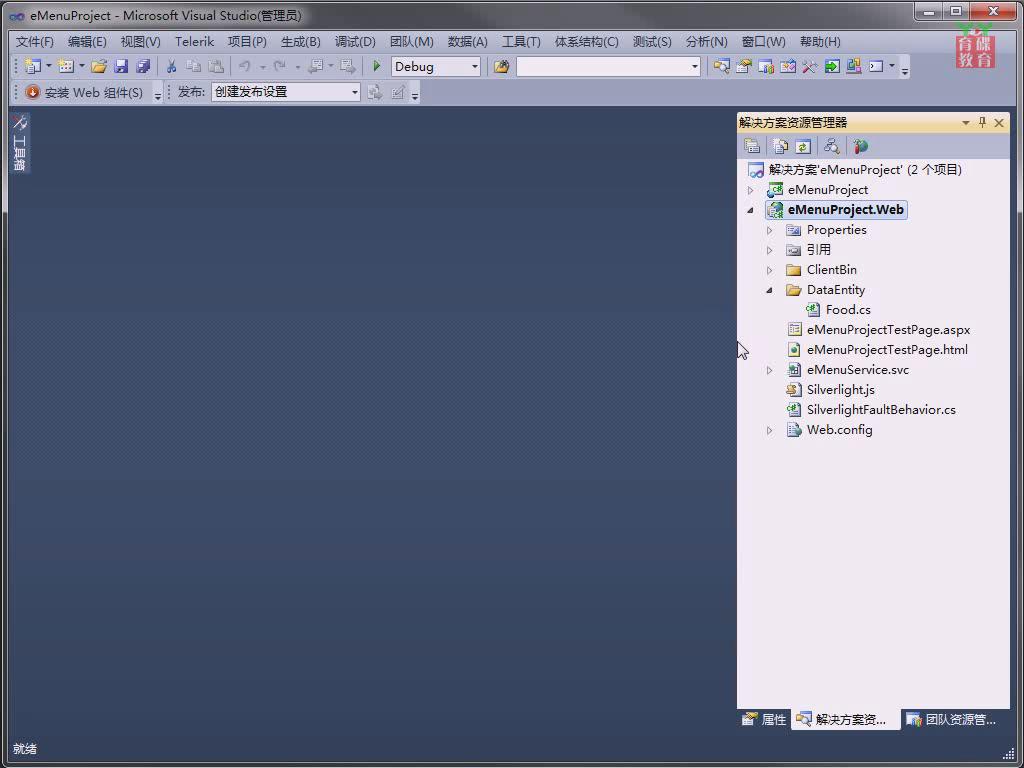Open the Toolbox hammer-and-wrench toolbar icon
Screen dimensions: 1024x768
[810, 66]
